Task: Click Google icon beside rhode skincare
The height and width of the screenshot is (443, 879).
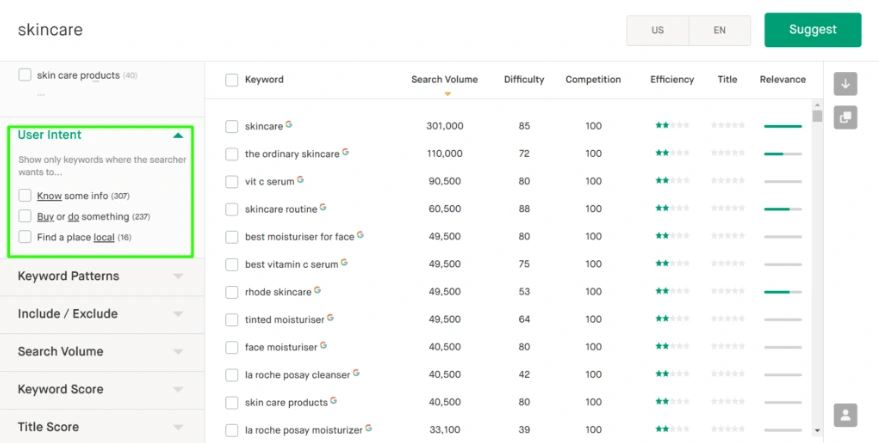Action: tap(317, 290)
